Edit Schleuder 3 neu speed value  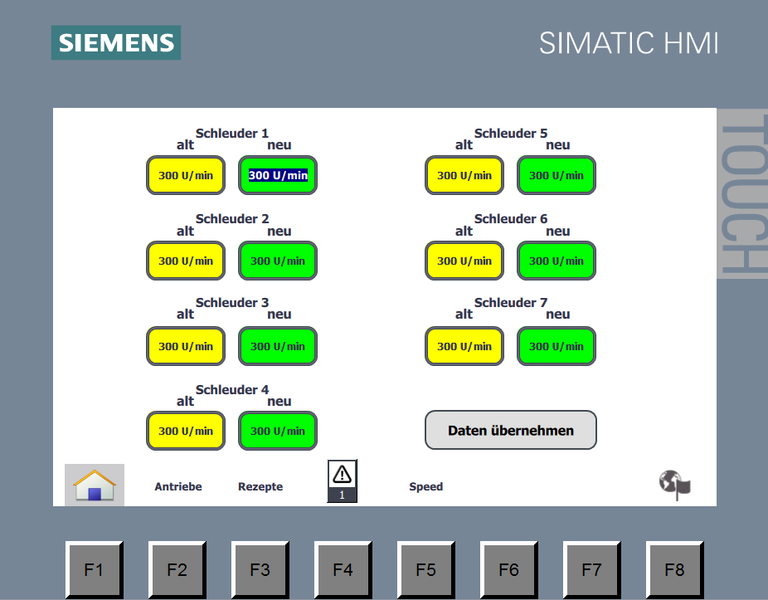[x=278, y=346]
